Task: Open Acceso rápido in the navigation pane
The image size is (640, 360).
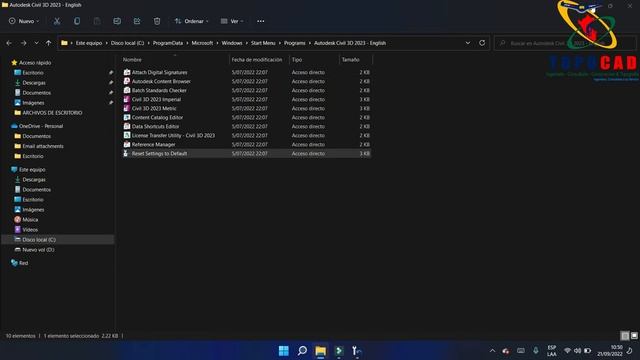Action: coord(35,62)
